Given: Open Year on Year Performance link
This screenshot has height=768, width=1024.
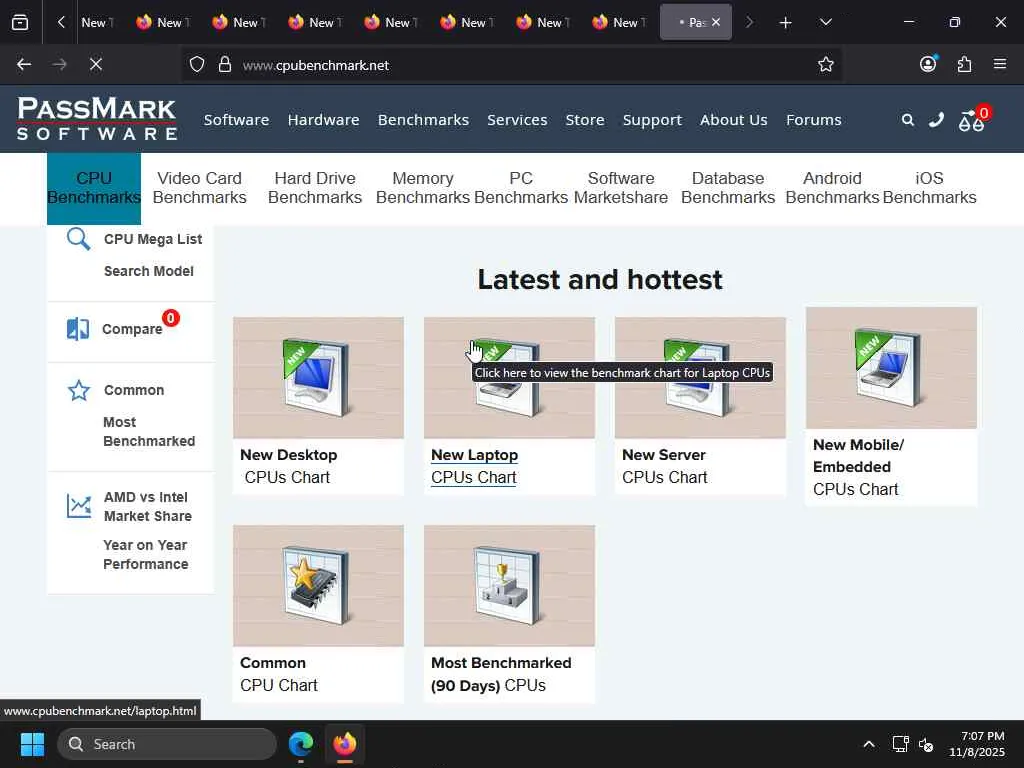Looking at the screenshot, I should (x=146, y=554).
